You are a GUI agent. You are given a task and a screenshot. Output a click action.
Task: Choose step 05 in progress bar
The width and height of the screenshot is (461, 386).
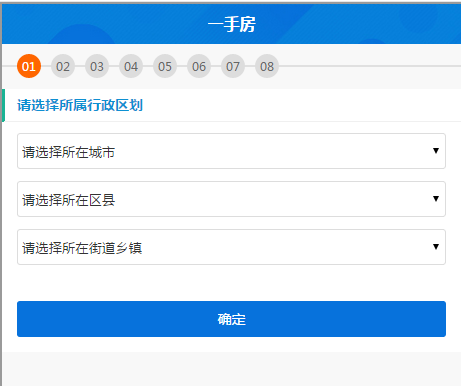(165, 66)
